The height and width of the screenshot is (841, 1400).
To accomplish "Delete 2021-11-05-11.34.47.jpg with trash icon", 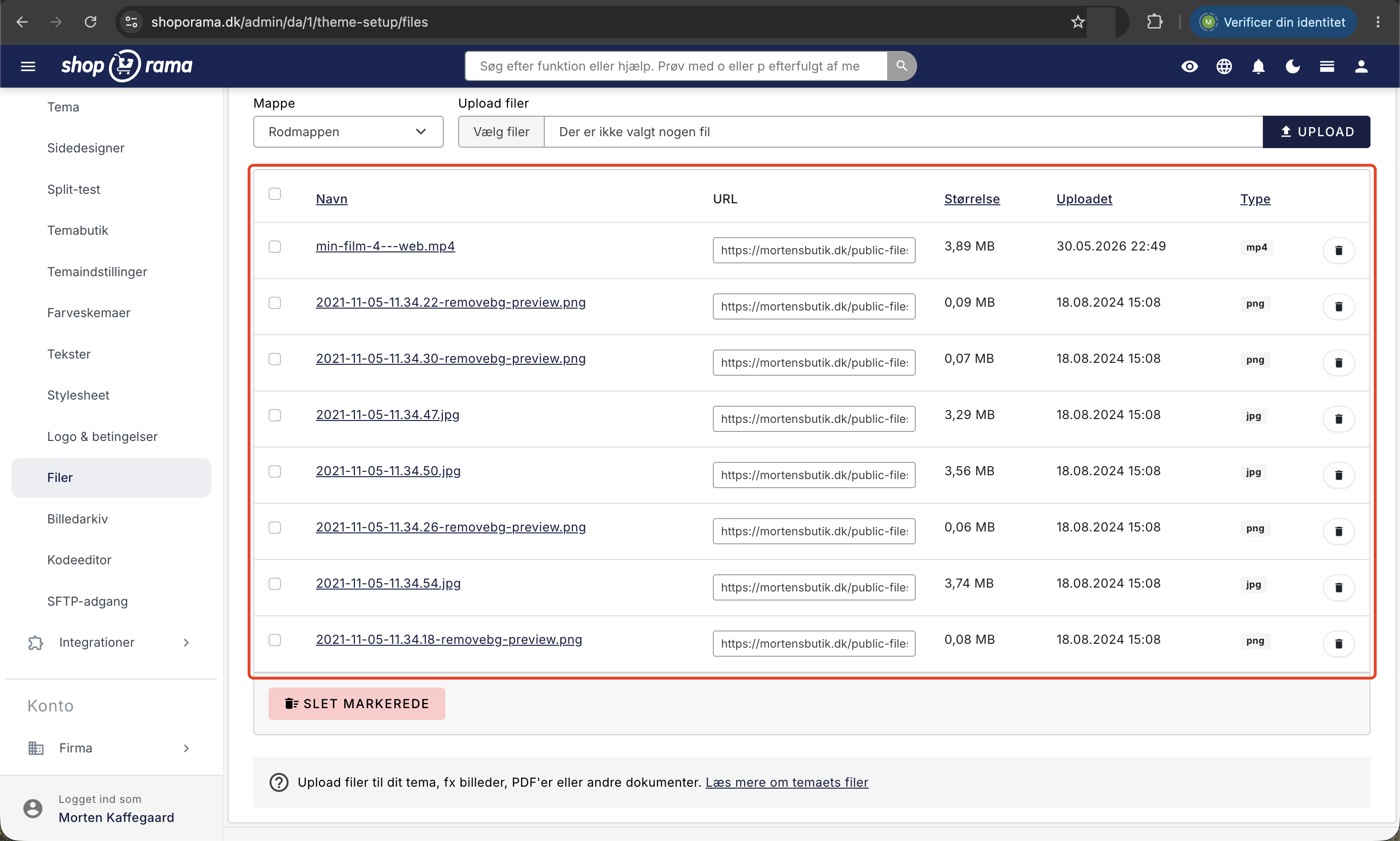I will pos(1338,418).
